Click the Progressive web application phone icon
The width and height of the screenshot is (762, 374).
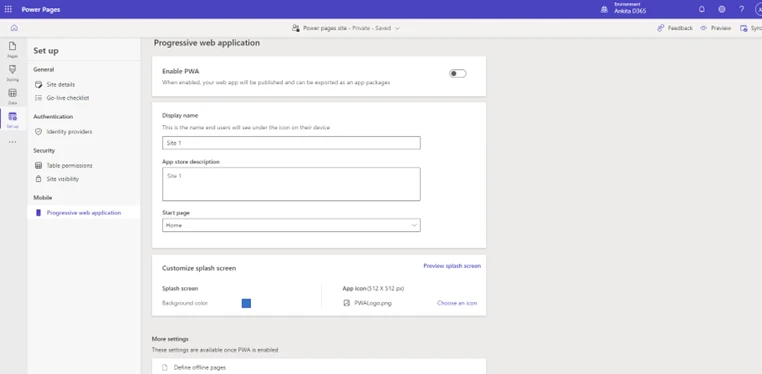(x=38, y=213)
